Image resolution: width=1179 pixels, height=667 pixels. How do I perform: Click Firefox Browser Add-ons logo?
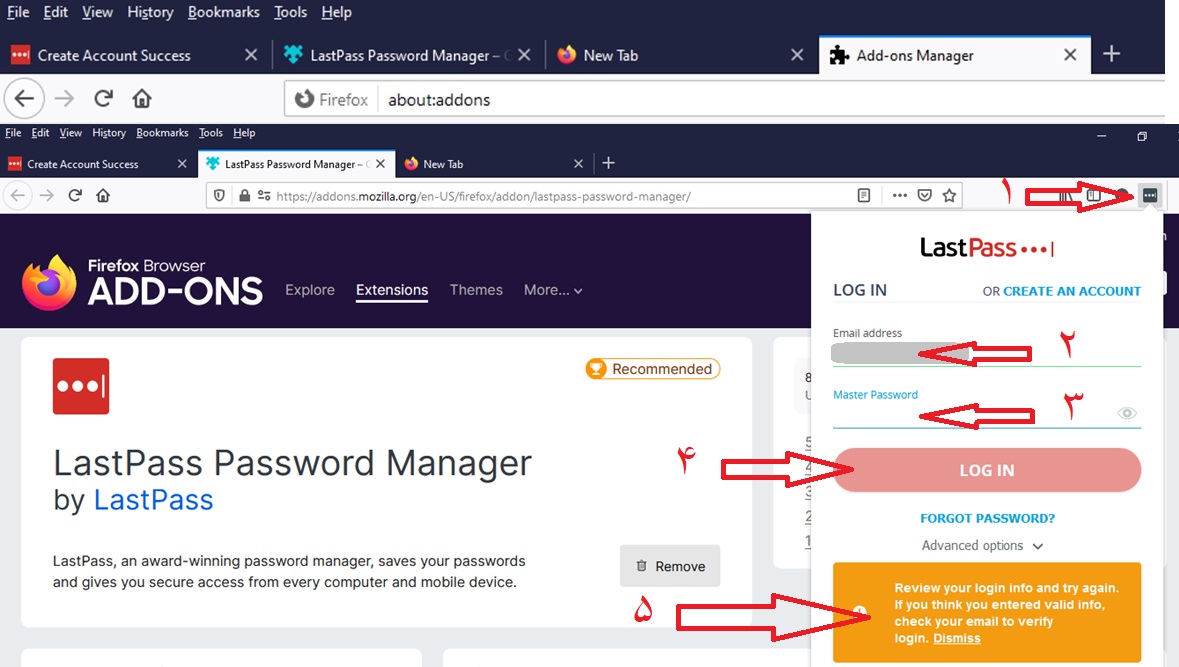click(x=142, y=283)
